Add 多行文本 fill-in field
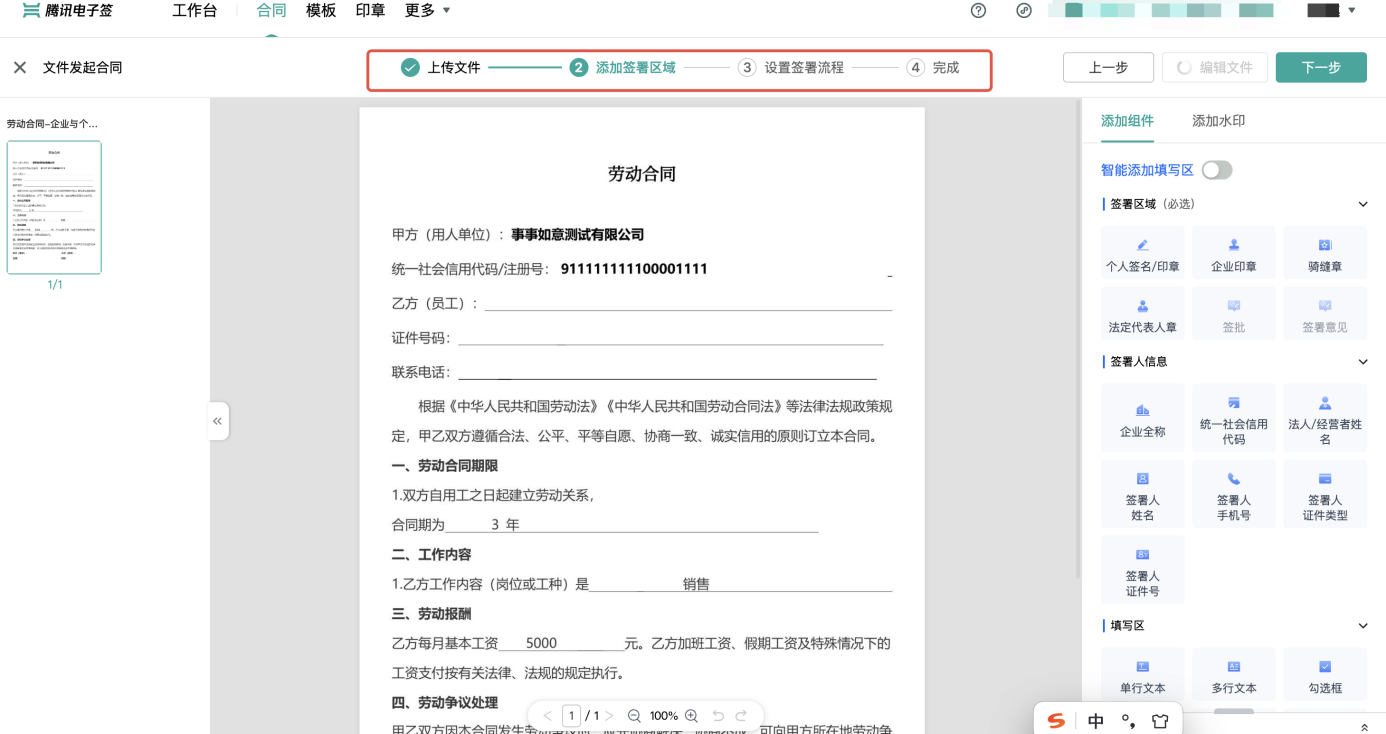Image resolution: width=1386 pixels, height=734 pixels. (1233, 676)
